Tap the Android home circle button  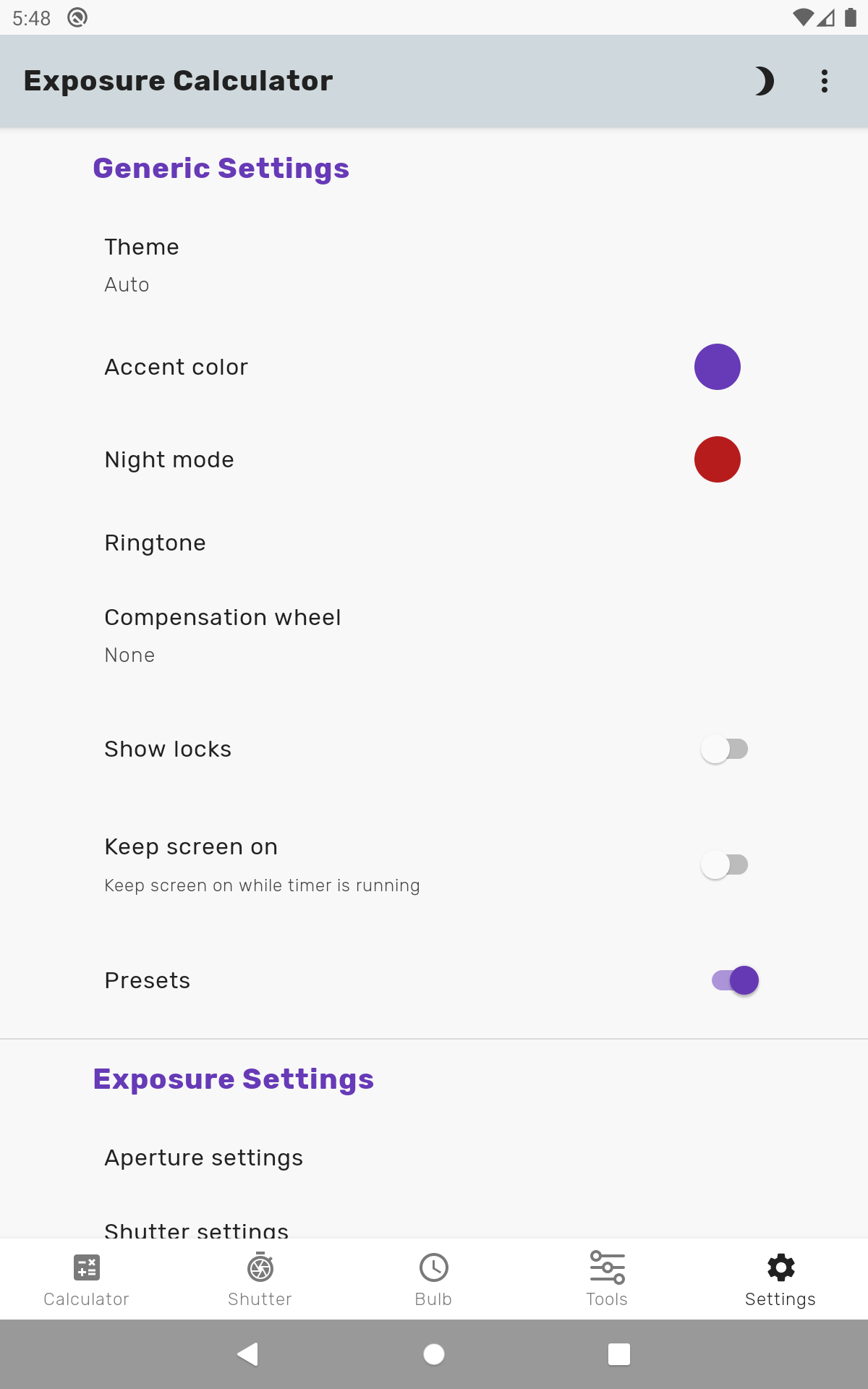(x=434, y=1354)
